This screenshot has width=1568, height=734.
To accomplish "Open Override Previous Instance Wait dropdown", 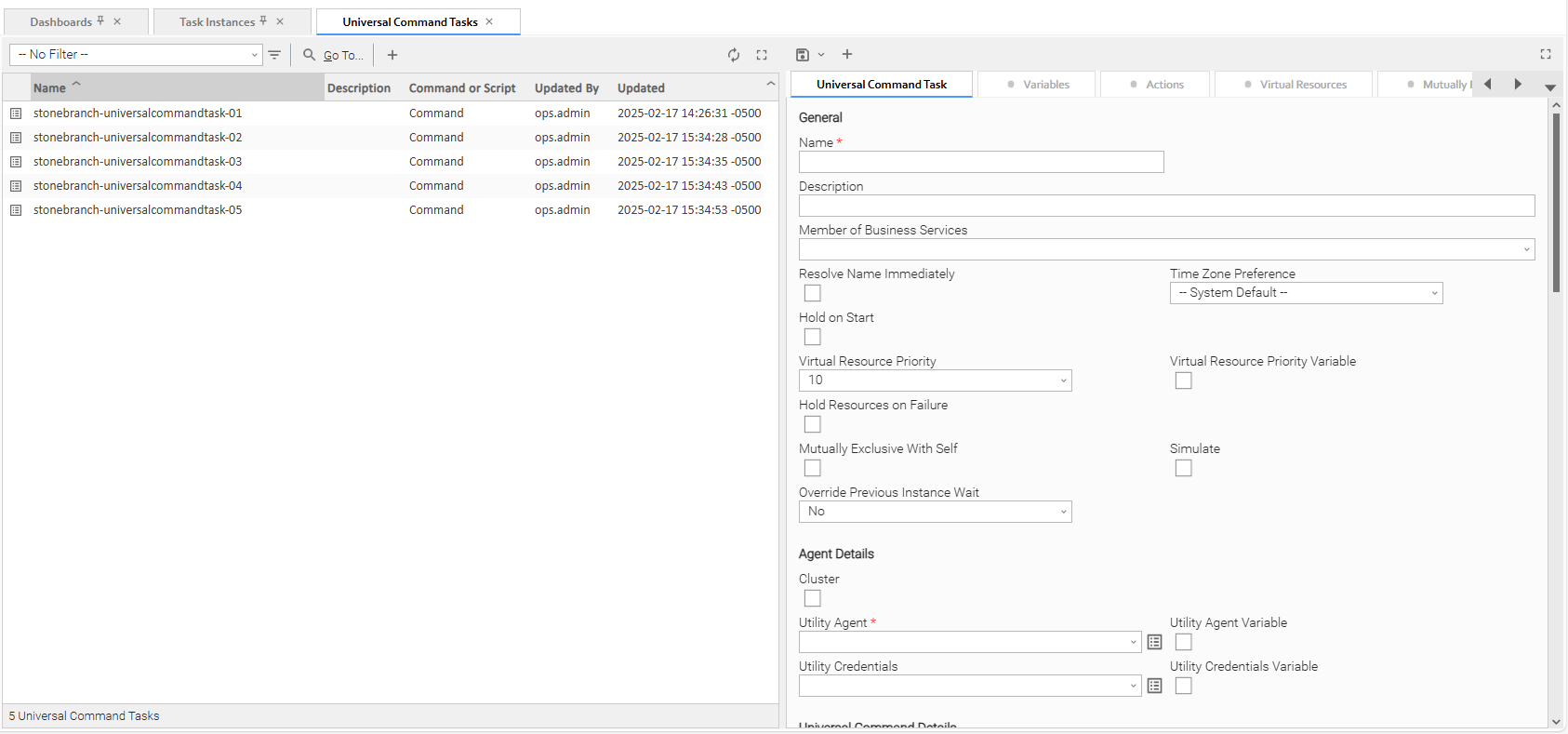I will pos(935,512).
